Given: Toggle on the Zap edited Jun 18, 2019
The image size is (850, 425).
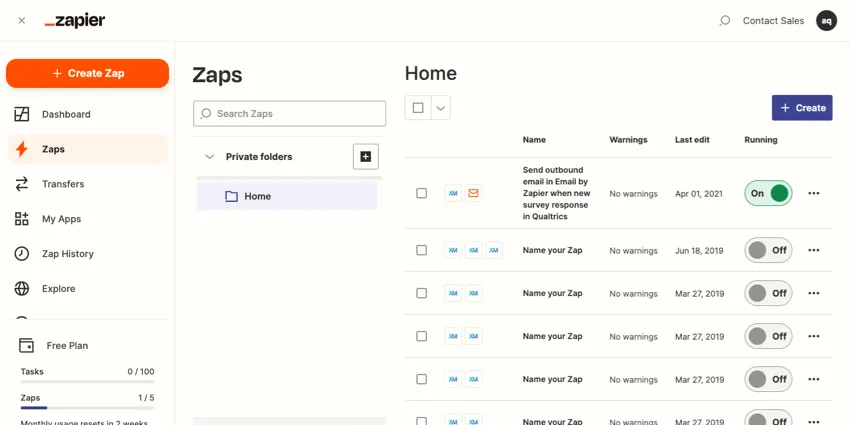Looking at the screenshot, I should pyautogui.click(x=768, y=251).
